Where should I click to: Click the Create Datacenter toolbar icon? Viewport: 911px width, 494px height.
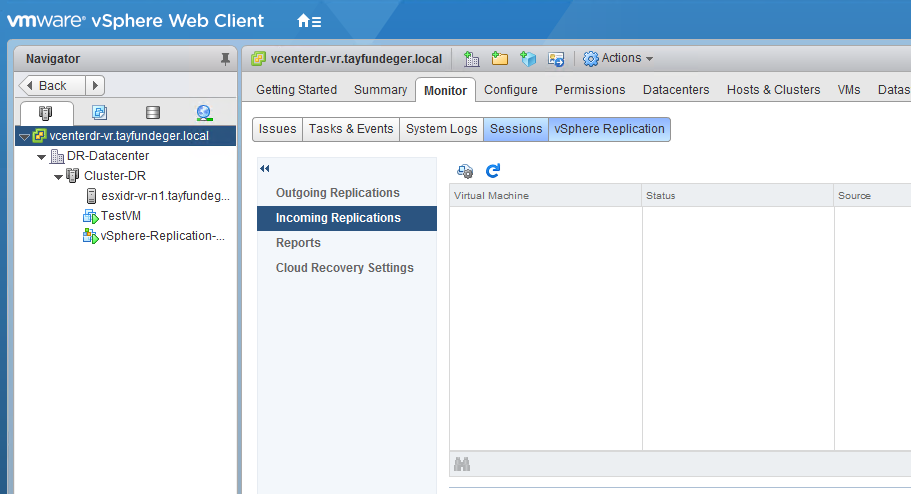click(471, 59)
